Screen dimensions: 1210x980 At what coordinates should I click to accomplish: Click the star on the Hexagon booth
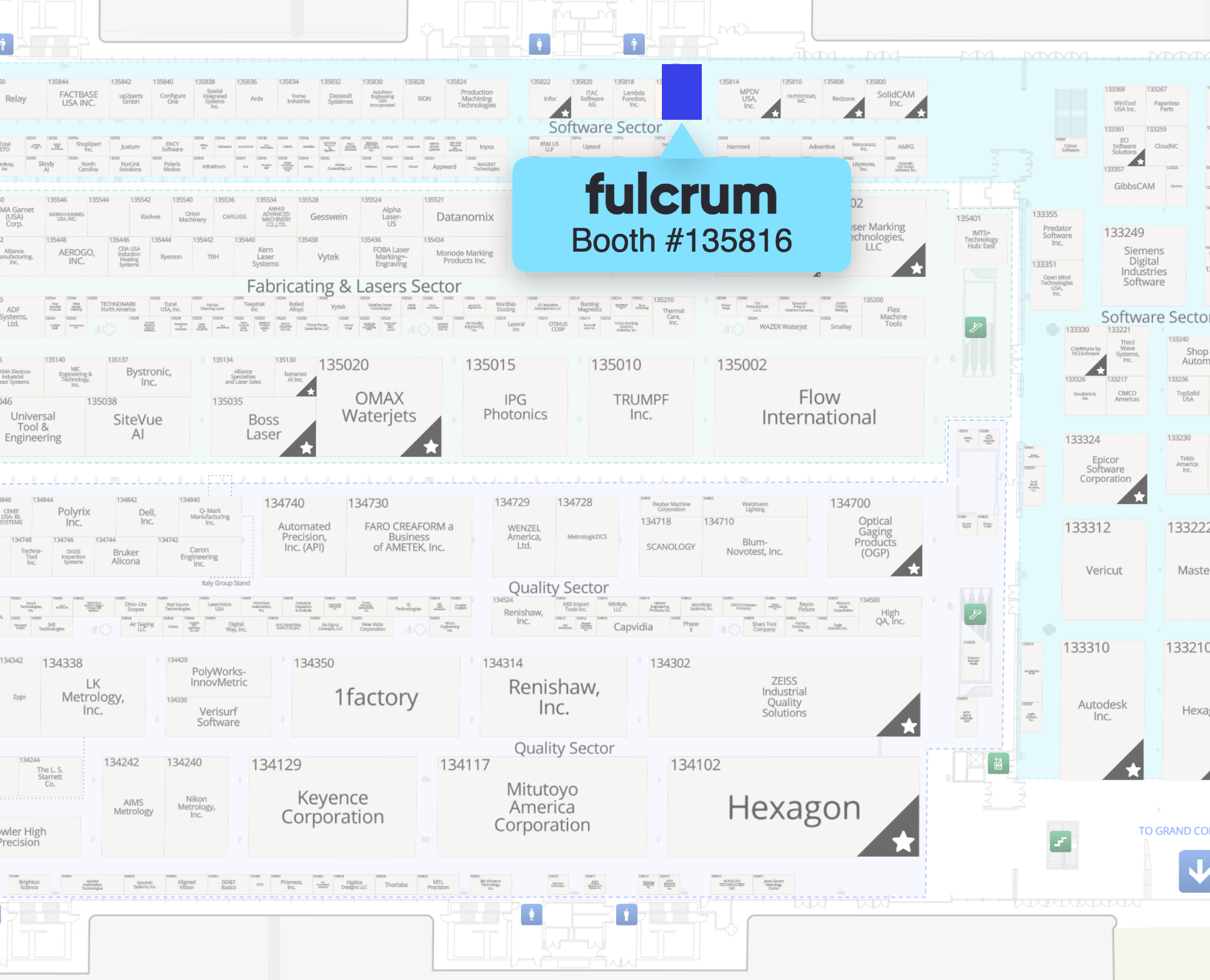tap(903, 841)
